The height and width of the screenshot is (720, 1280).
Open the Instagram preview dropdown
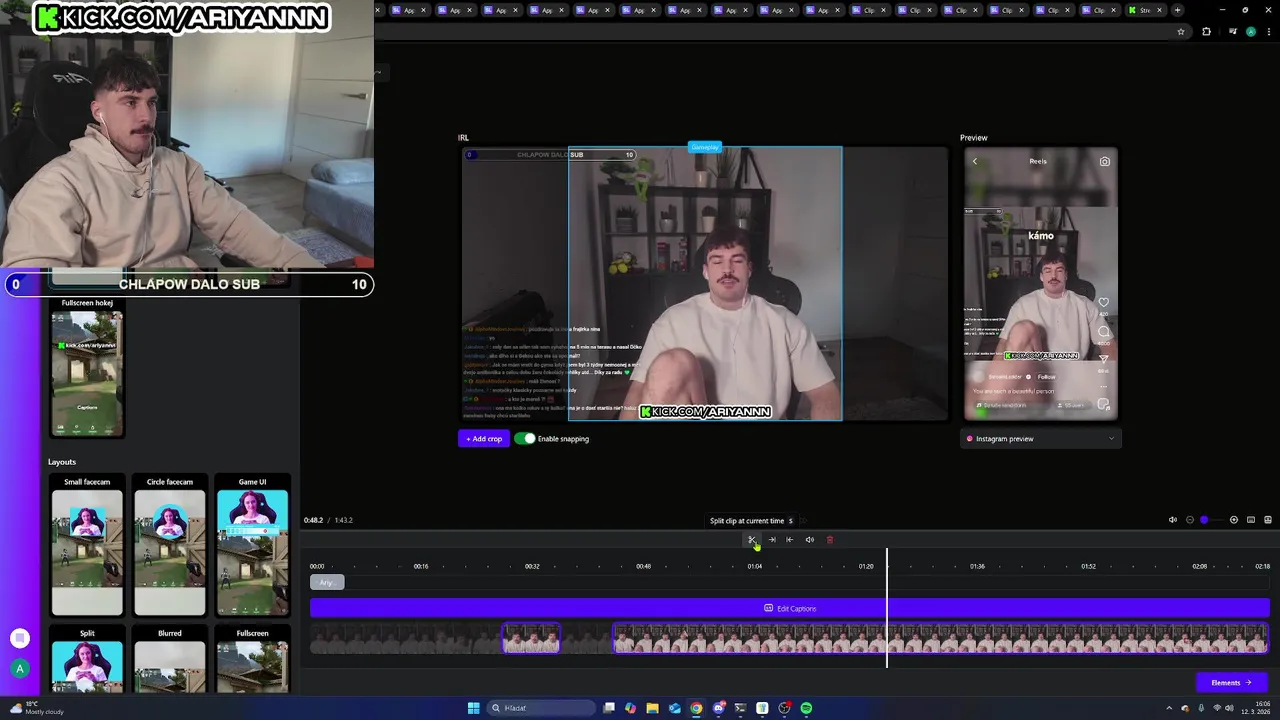click(x=1040, y=439)
